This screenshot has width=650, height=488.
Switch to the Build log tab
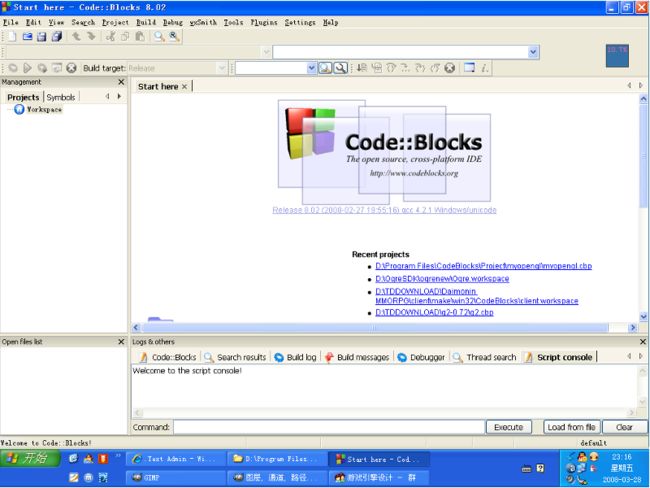pyautogui.click(x=295, y=357)
